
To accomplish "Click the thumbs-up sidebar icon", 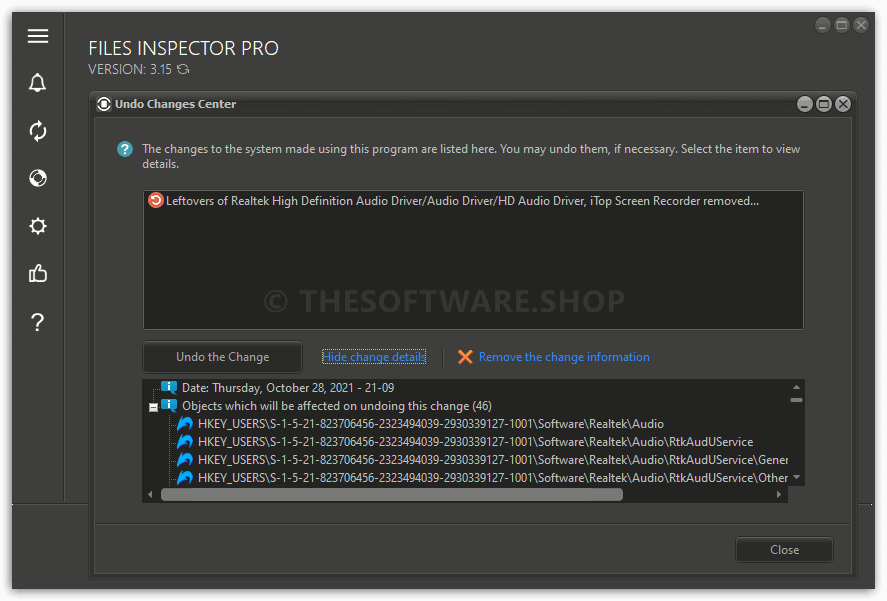I will pos(38,274).
